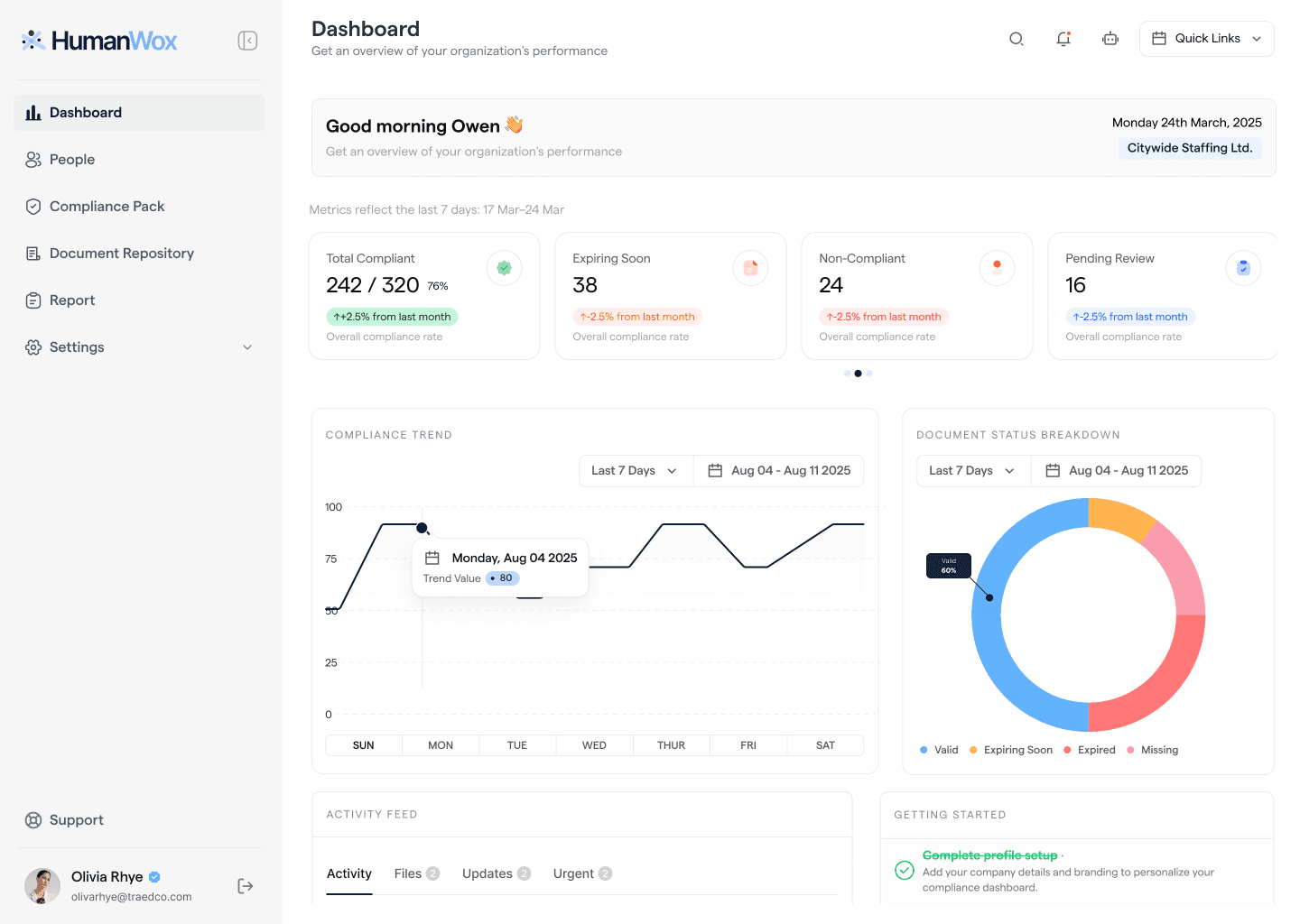The height and width of the screenshot is (924, 1300).
Task: Select SUN on the chart axis
Action: pos(364,745)
